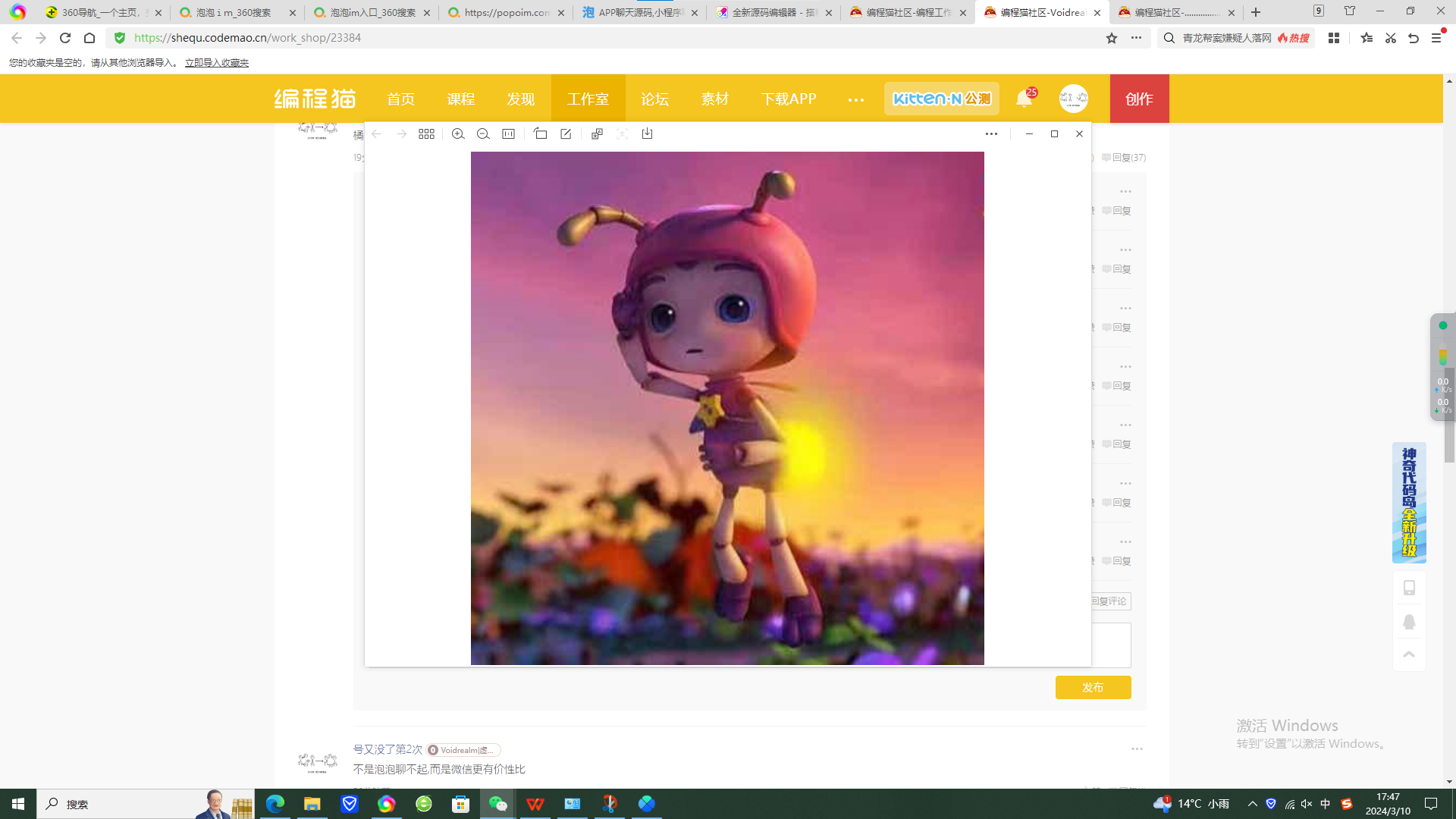Image resolution: width=1456 pixels, height=819 pixels.
Task: Save the picture with the download icon
Action: click(648, 134)
